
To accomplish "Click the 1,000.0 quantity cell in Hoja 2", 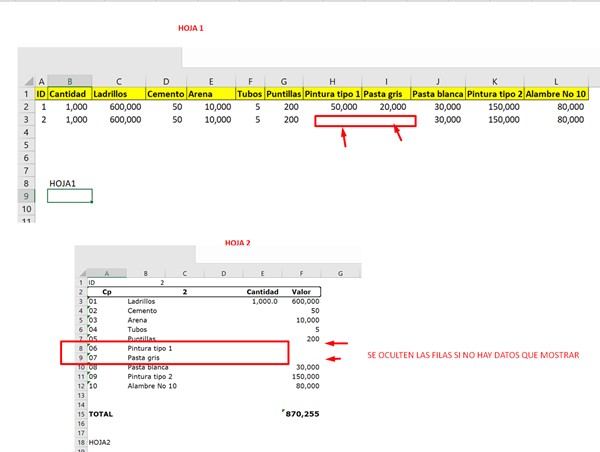I will pyautogui.click(x=262, y=301).
